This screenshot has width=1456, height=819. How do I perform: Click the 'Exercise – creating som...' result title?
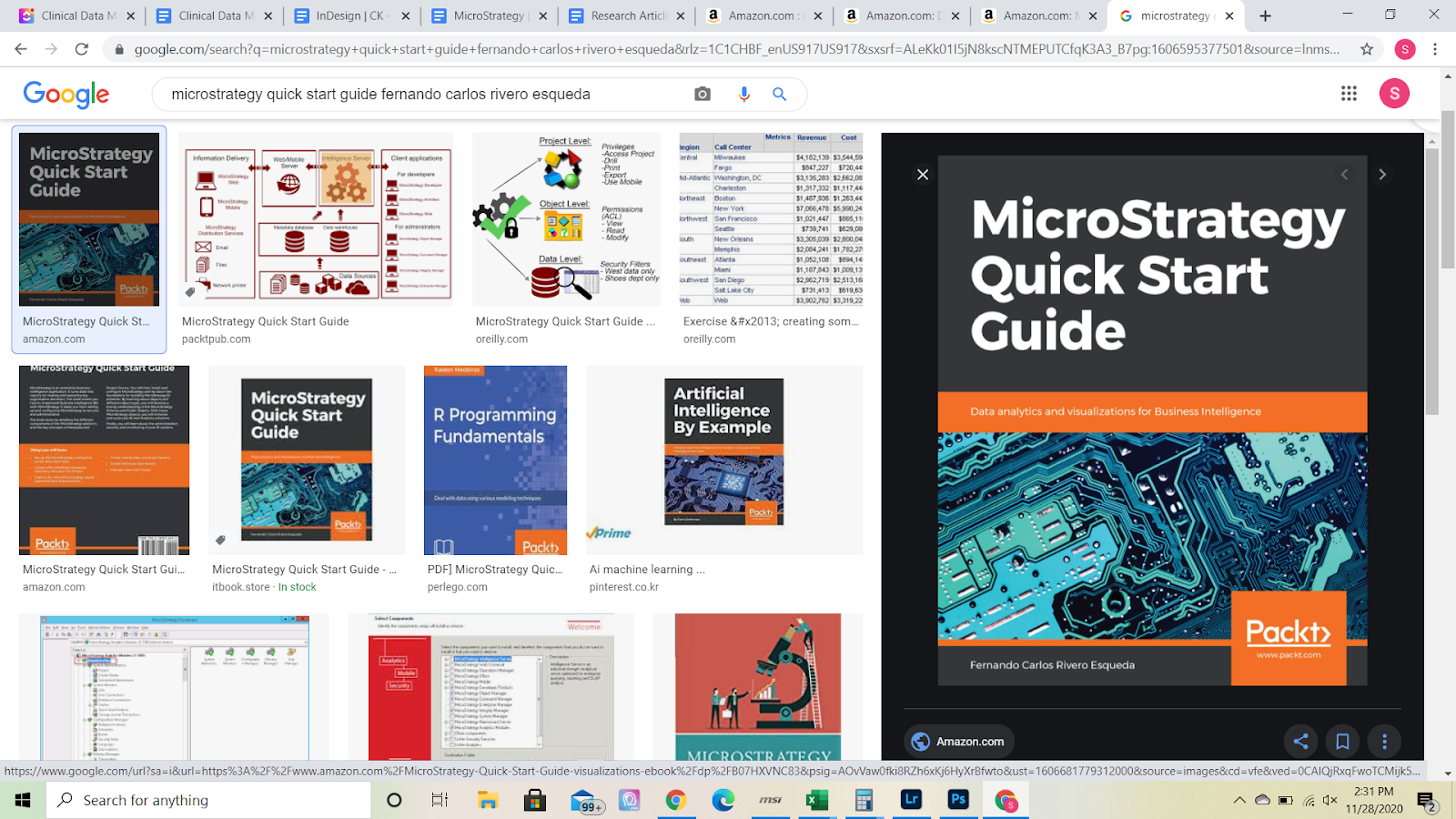point(771,321)
